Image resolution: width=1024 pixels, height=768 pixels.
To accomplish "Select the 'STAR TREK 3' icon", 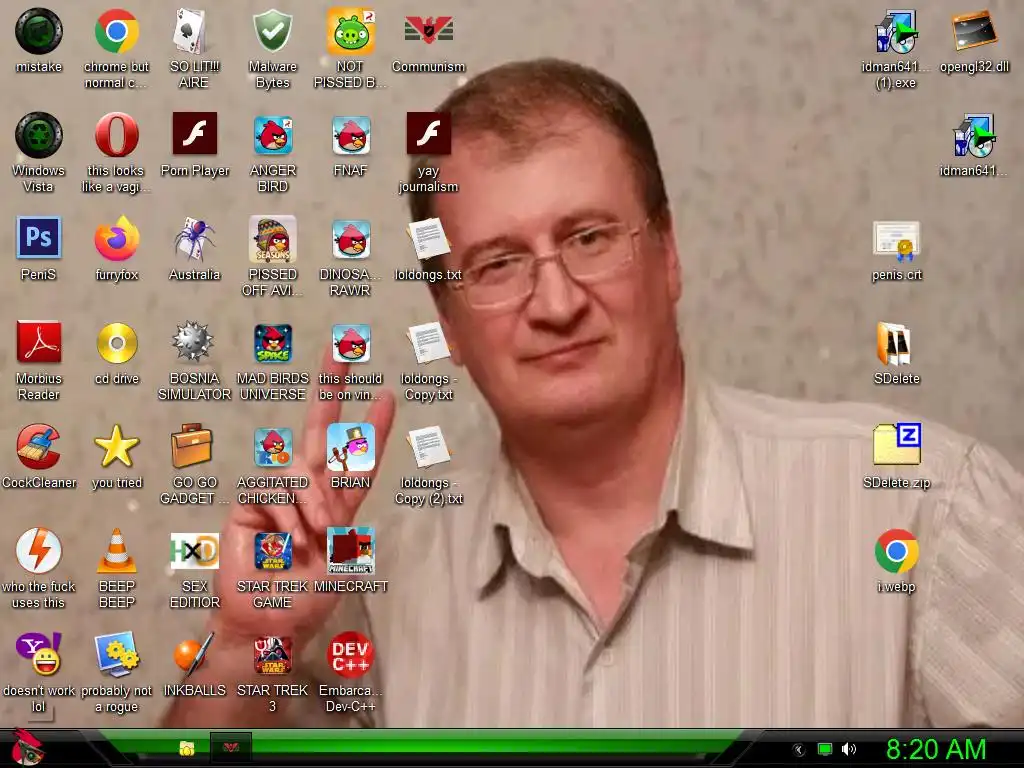I will coord(273,655).
